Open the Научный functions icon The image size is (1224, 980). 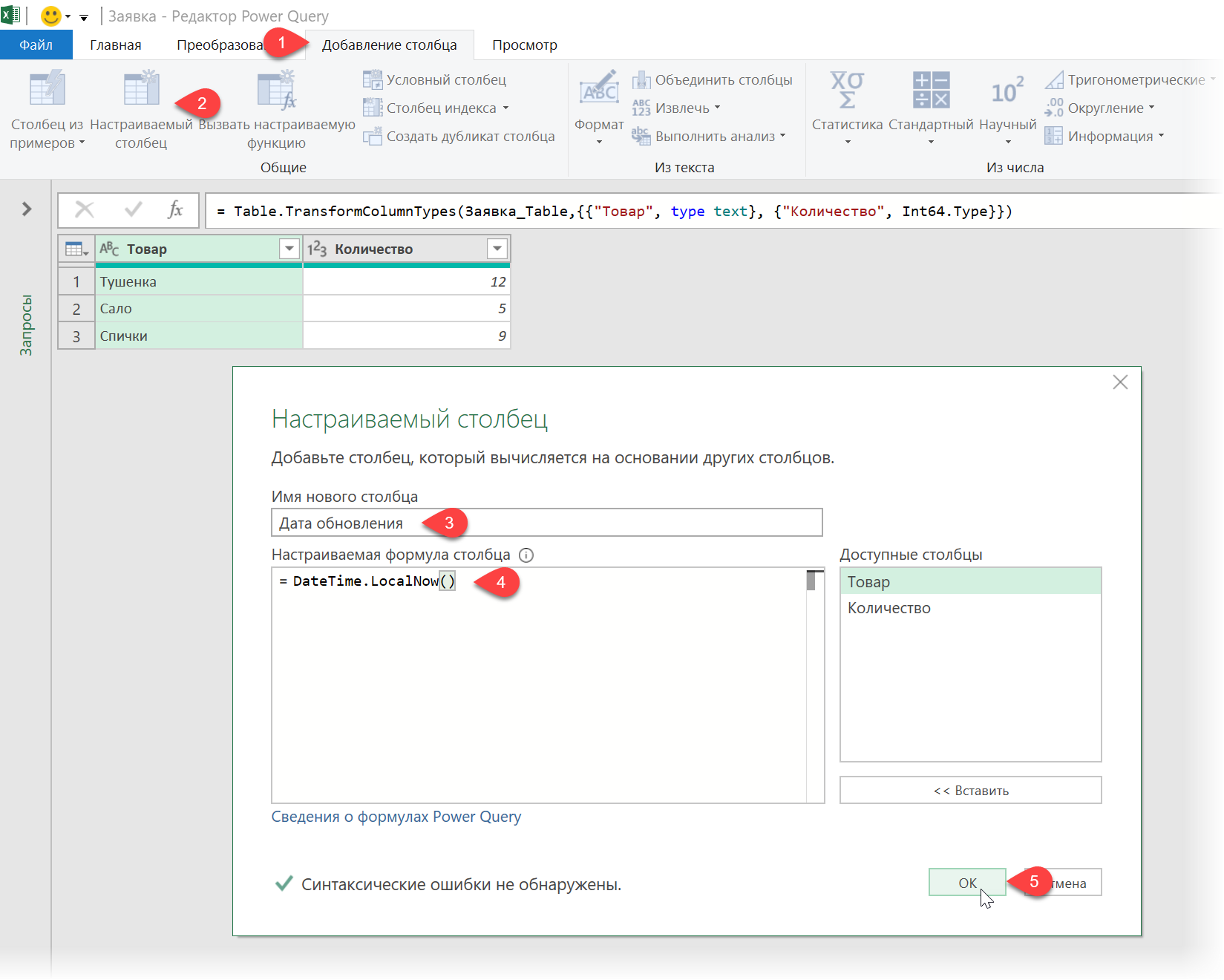1007,90
